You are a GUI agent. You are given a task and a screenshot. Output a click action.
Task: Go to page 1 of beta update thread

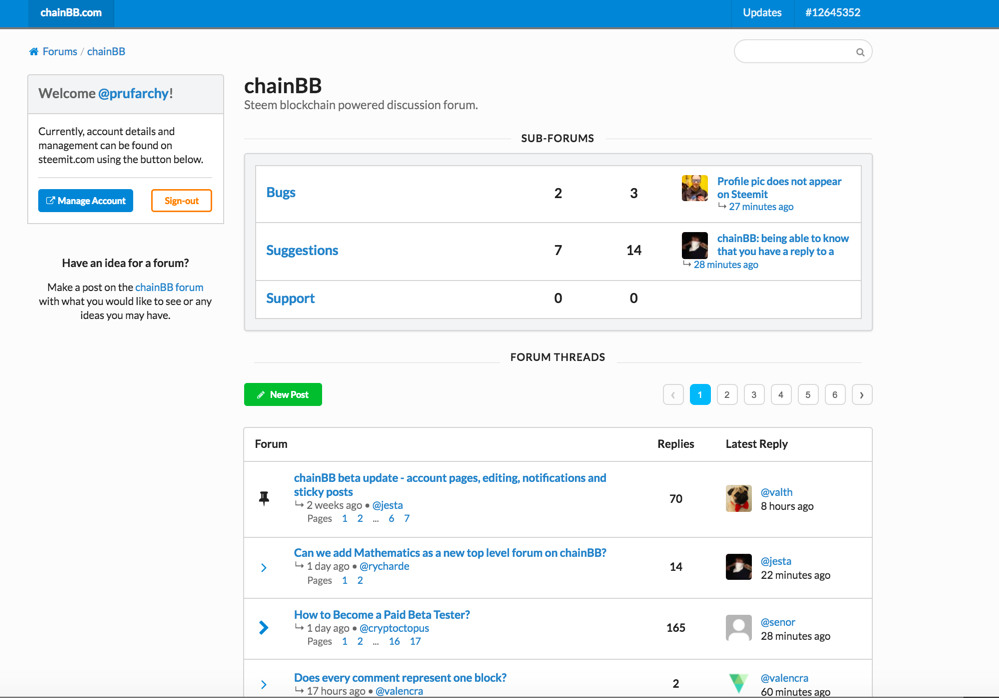(345, 518)
